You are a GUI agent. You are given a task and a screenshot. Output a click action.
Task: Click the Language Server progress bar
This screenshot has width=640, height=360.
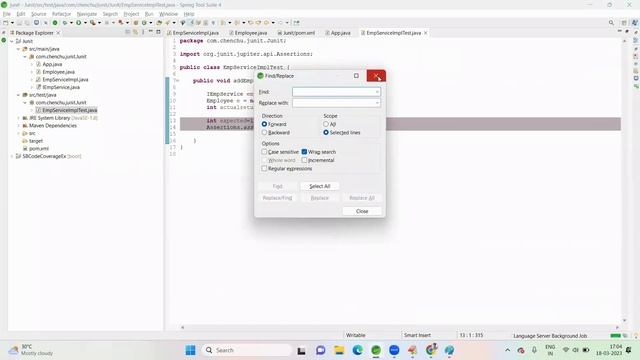tap(615, 336)
